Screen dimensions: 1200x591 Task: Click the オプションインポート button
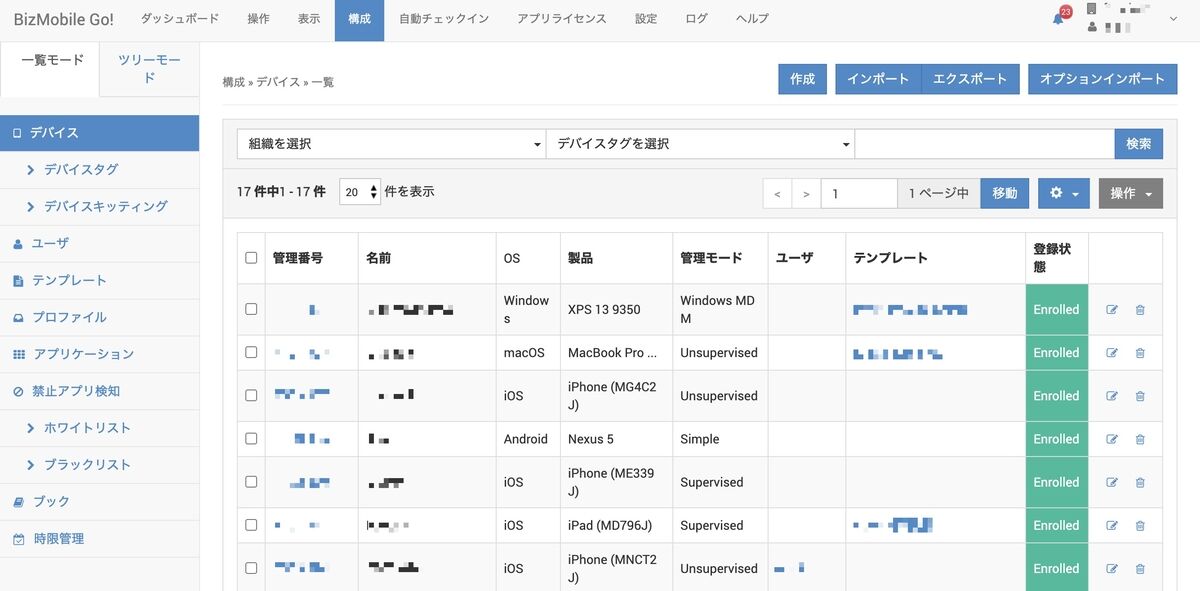pyautogui.click(x=1102, y=79)
